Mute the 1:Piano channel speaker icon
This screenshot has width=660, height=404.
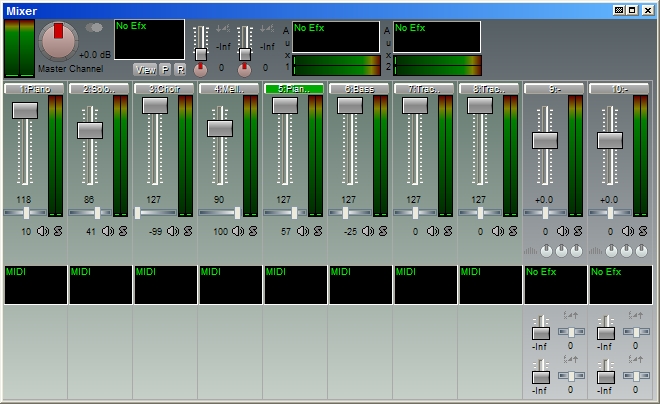click(x=43, y=231)
